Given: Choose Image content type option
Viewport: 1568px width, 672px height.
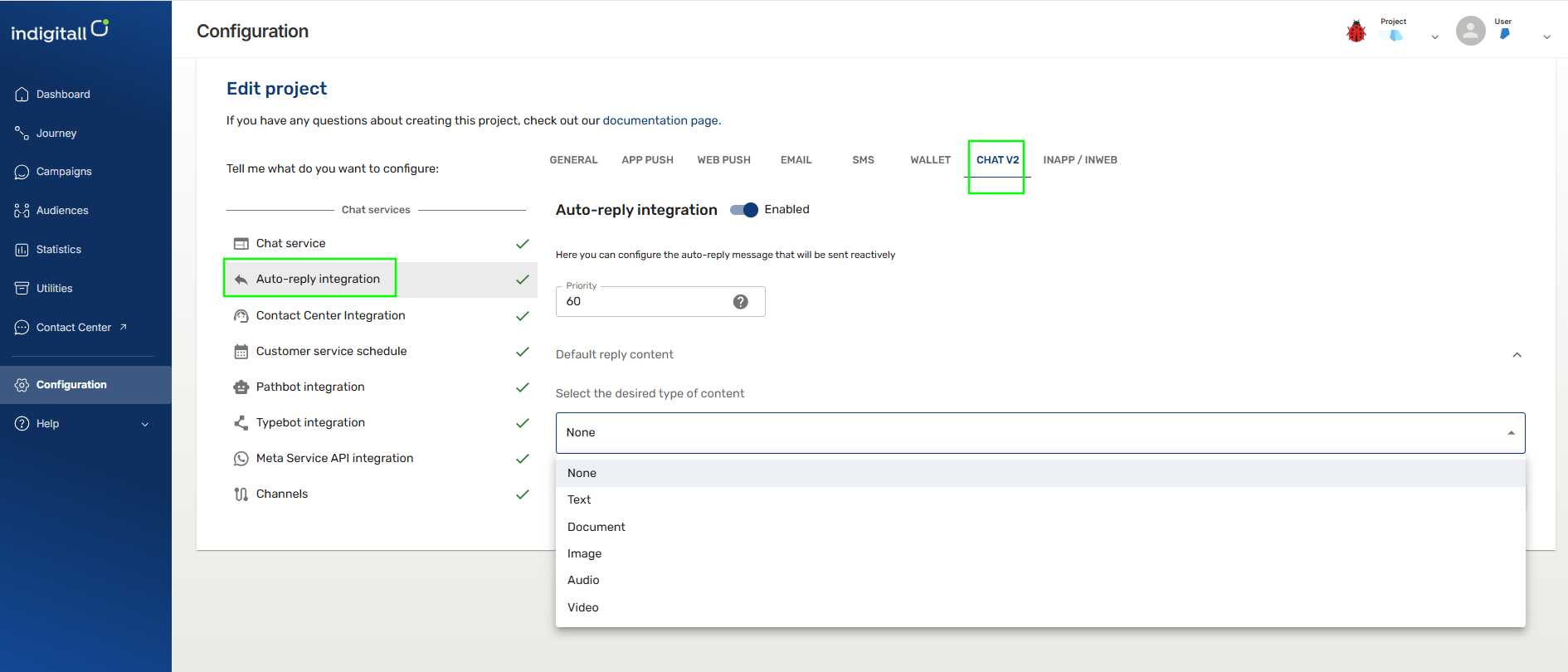Looking at the screenshot, I should coord(1040,553).
